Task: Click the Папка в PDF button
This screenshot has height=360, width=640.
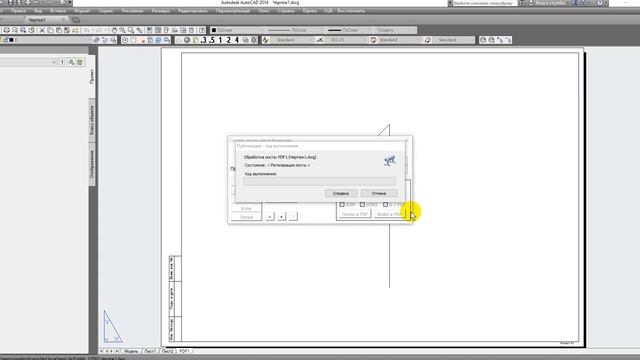Action: click(x=354, y=214)
